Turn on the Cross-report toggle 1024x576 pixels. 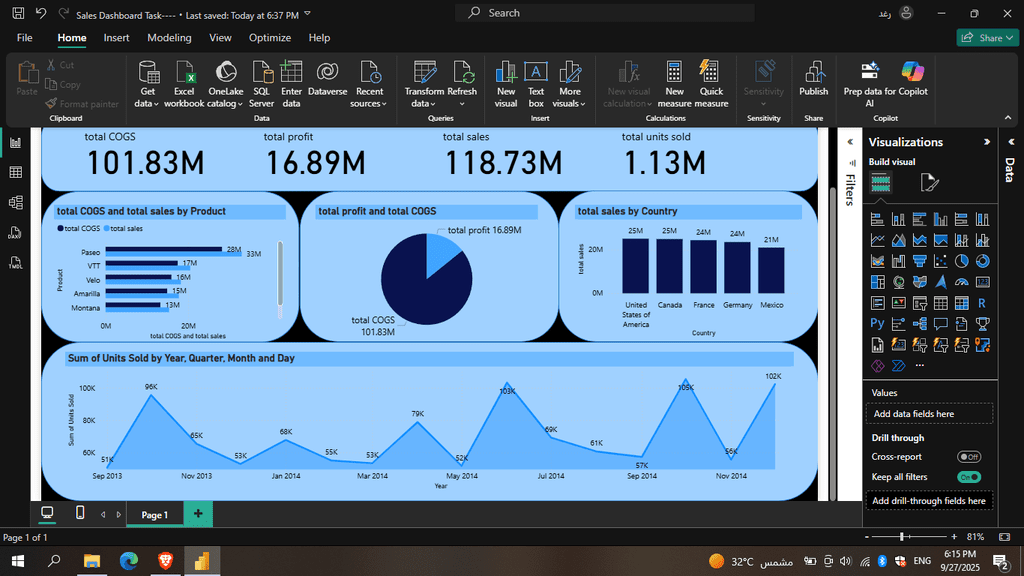[968, 457]
